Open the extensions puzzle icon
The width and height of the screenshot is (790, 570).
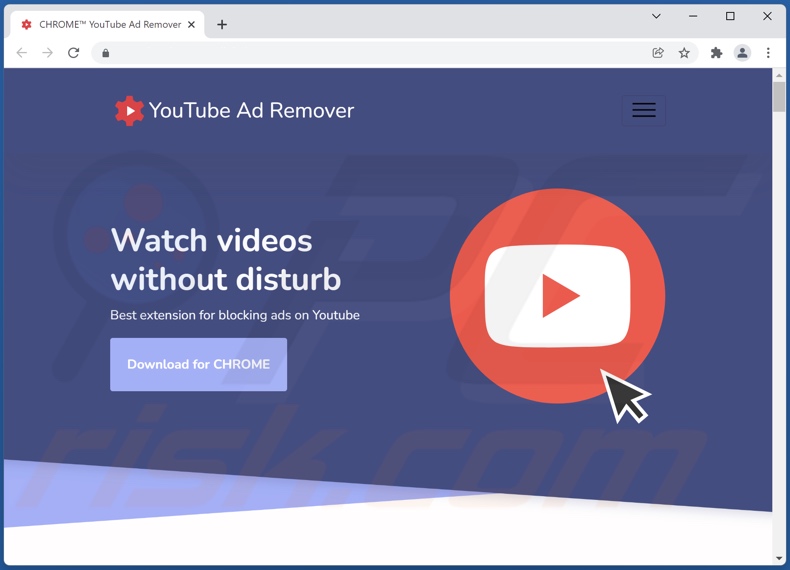[x=716, y=53]
